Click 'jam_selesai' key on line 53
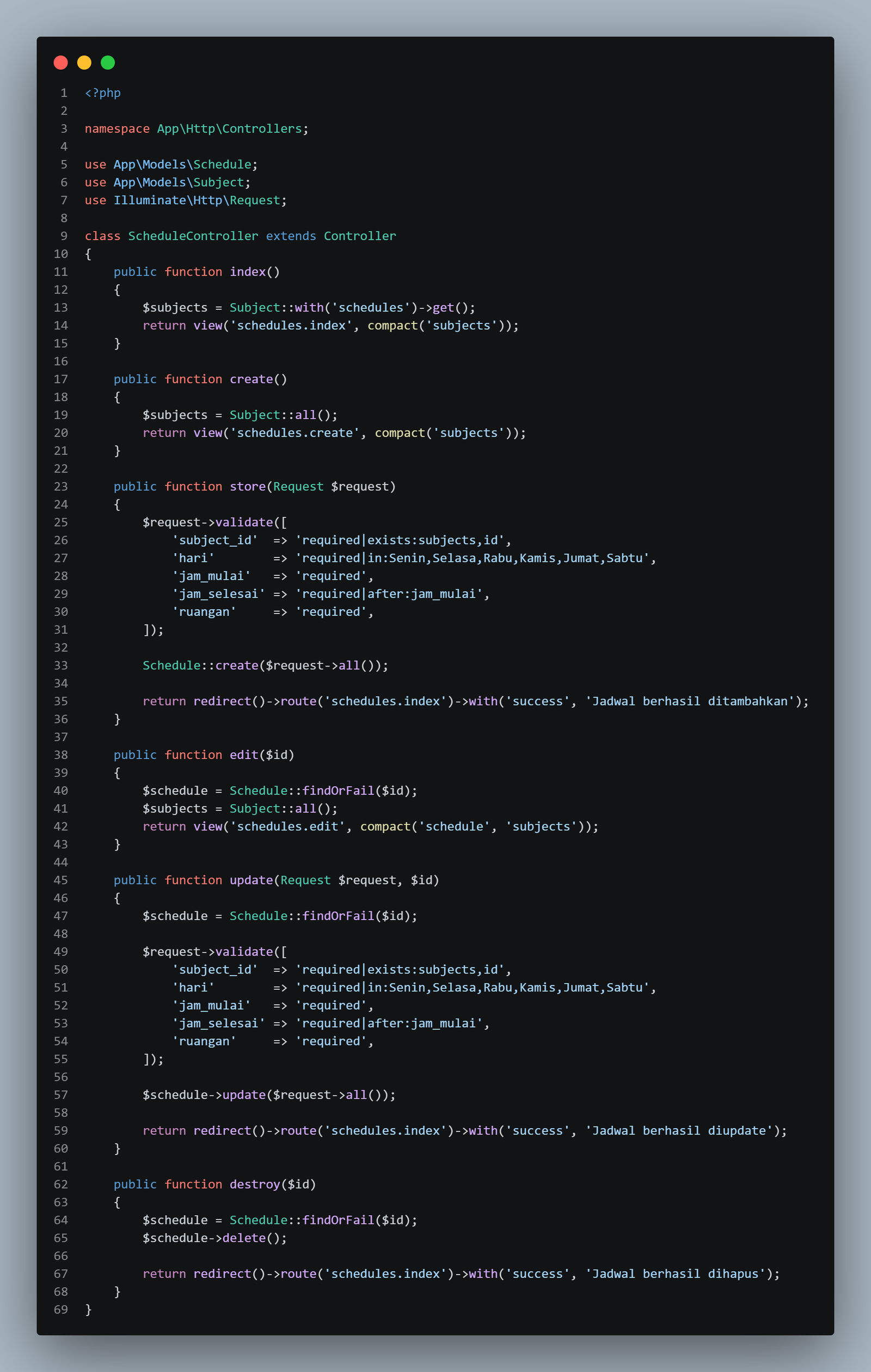The width and height of the screenshot is (871, 1372). [x=218, y=1024]
